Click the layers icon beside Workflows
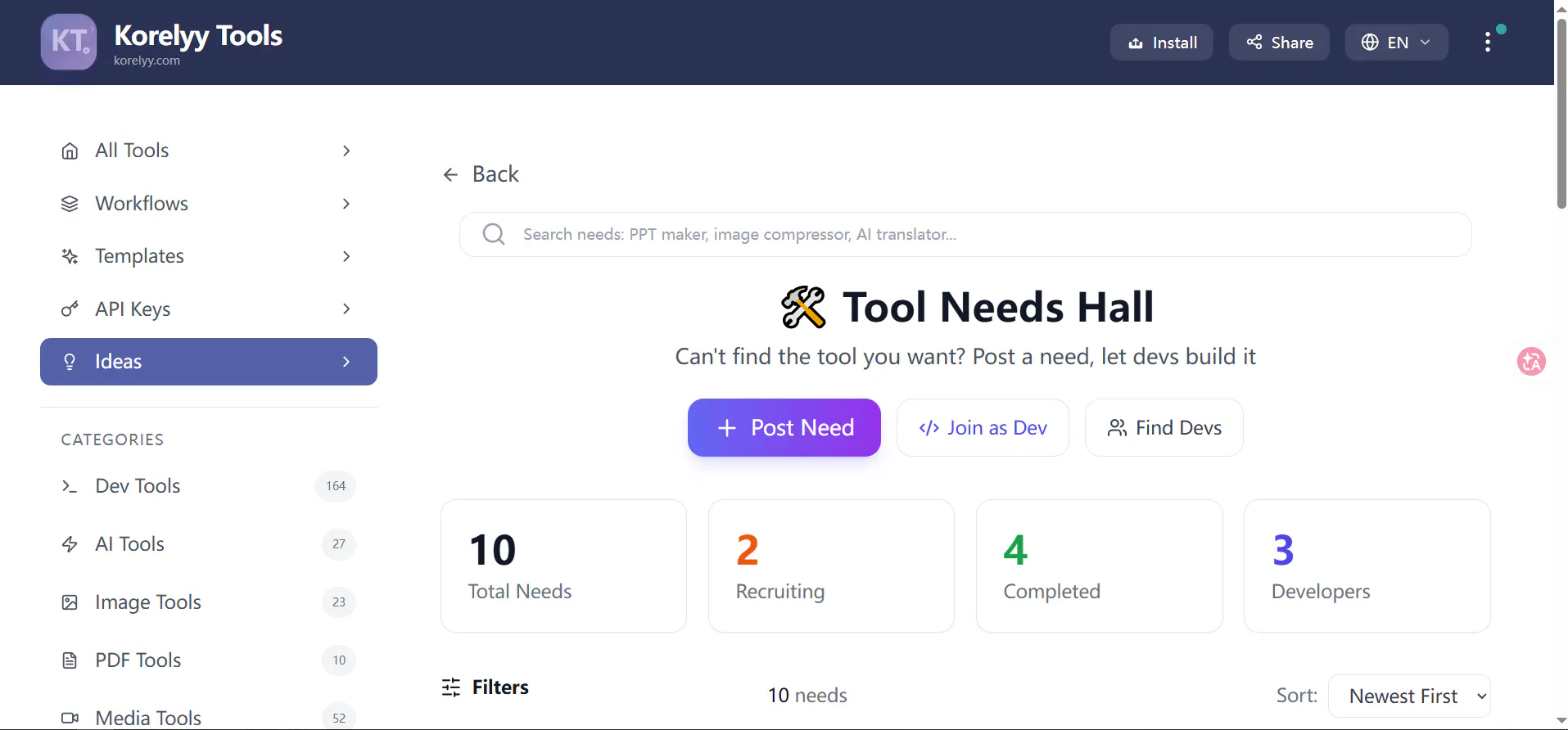This screenshot has width=1568, height=730. tap(70, 204)
